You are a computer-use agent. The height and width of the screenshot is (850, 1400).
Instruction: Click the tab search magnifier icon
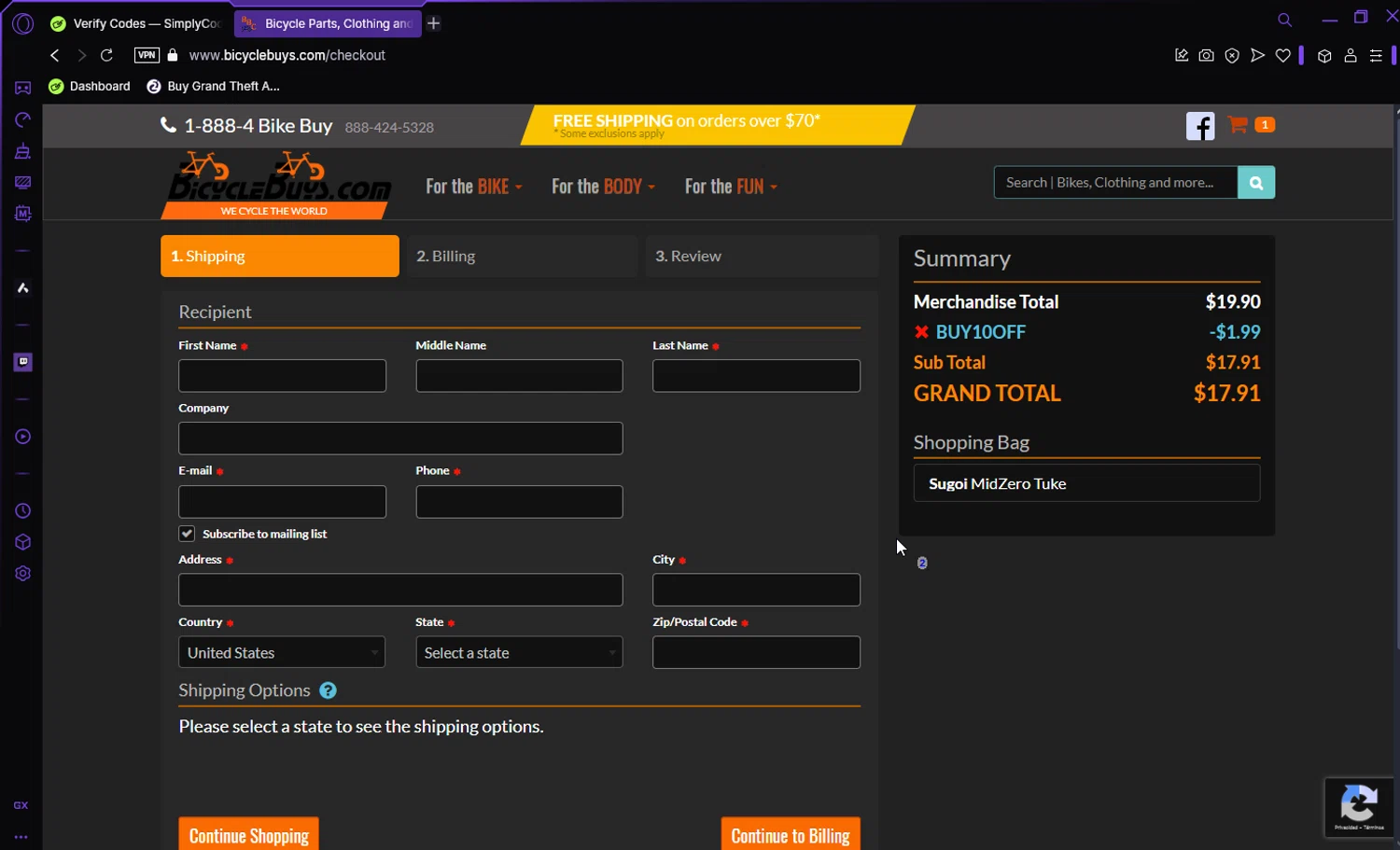click(1285, 20)
